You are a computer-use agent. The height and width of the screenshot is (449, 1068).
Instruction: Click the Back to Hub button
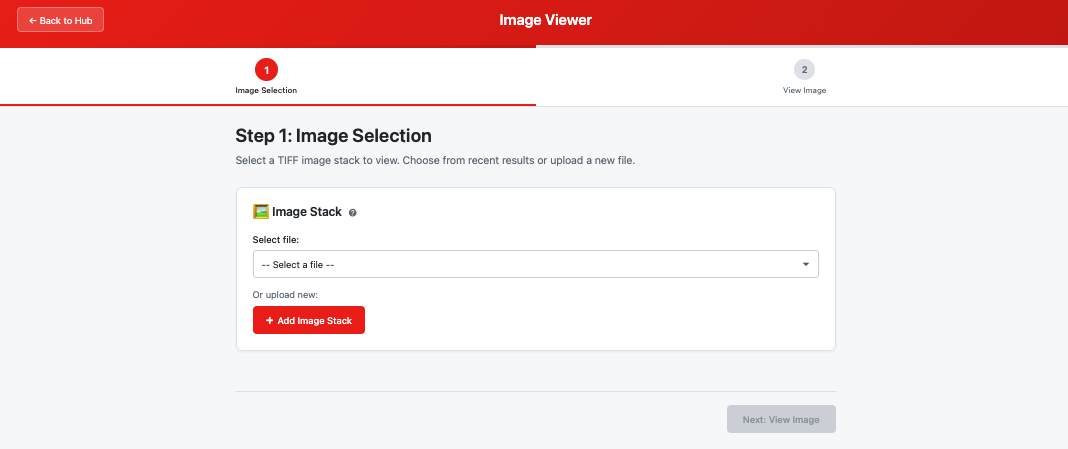[x=60, y=20]
